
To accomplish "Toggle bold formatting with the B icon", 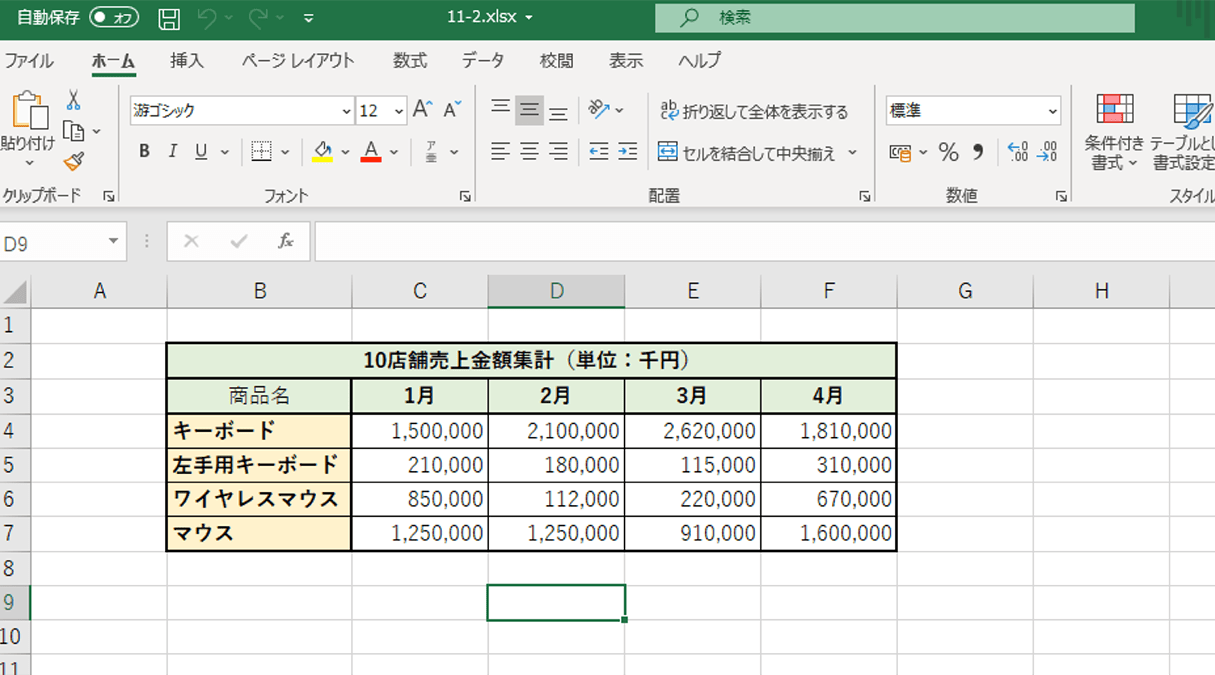I will [x=143, y=151].
